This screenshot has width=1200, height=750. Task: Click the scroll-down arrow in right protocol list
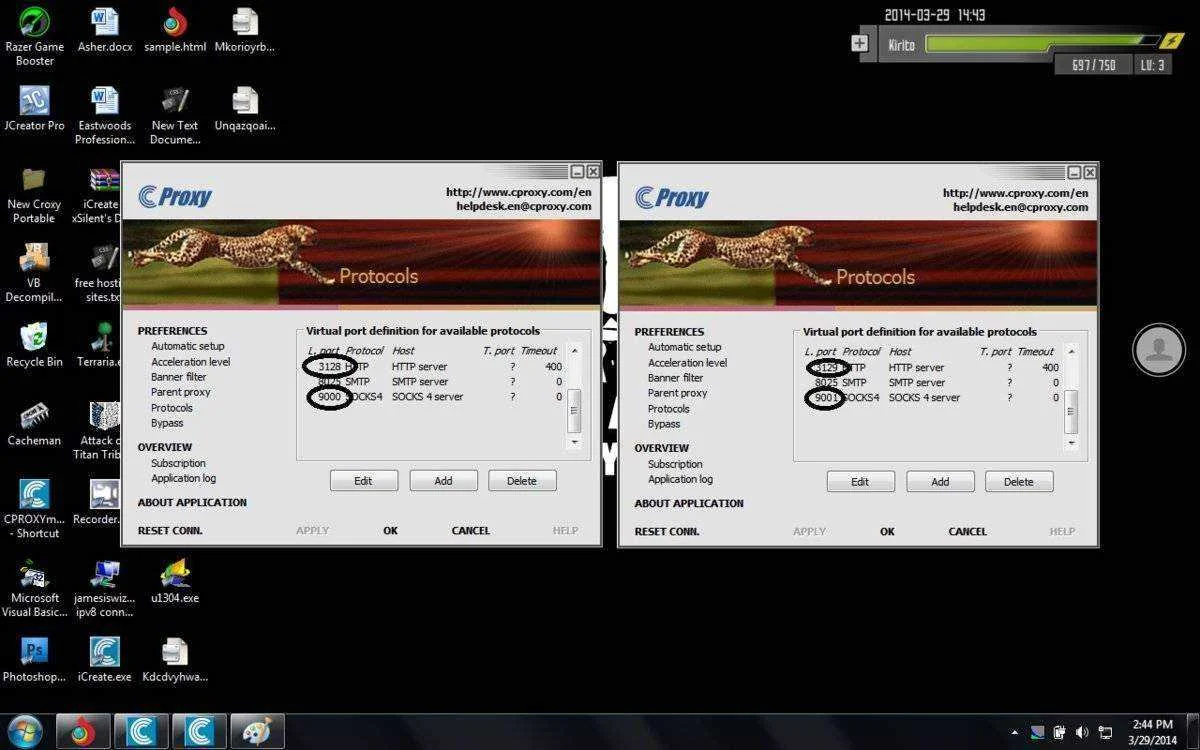pos(1071,443)
